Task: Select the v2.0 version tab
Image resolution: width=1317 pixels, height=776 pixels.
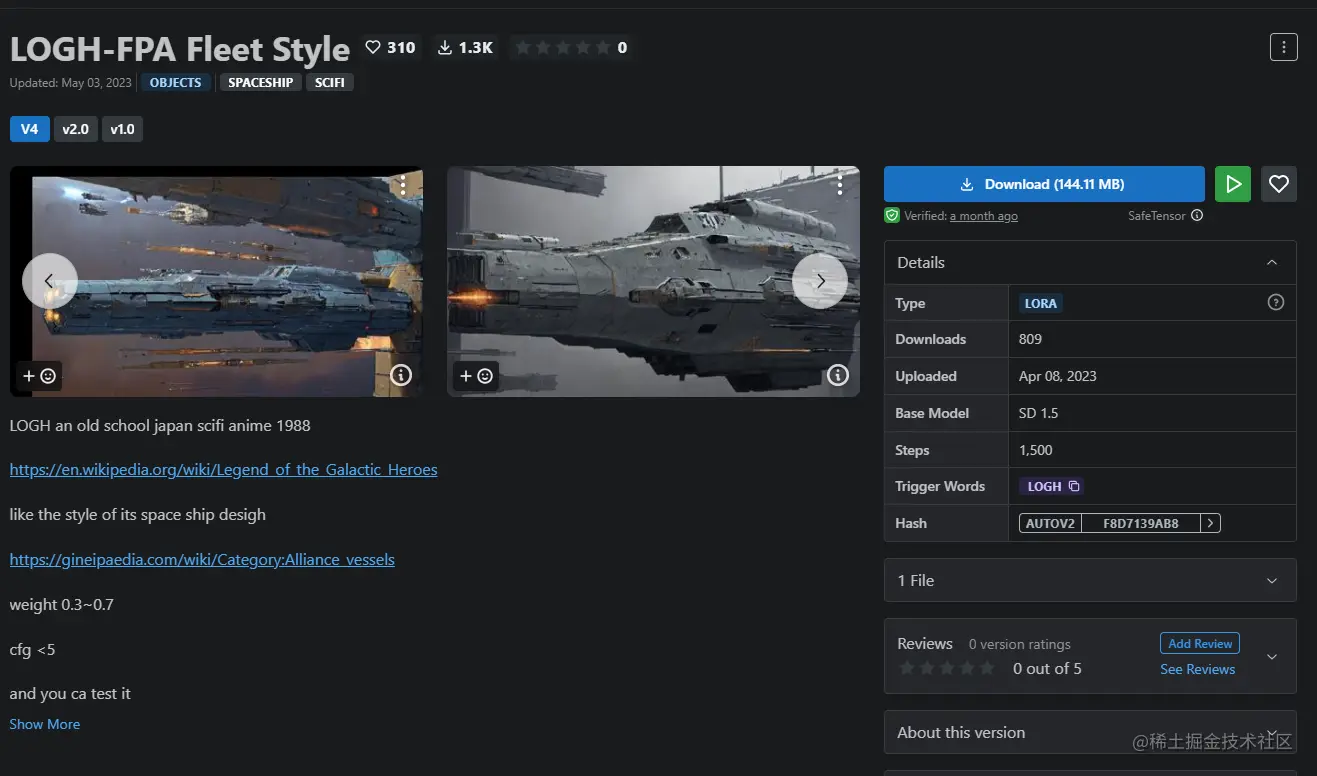Action: coord(76,129)
